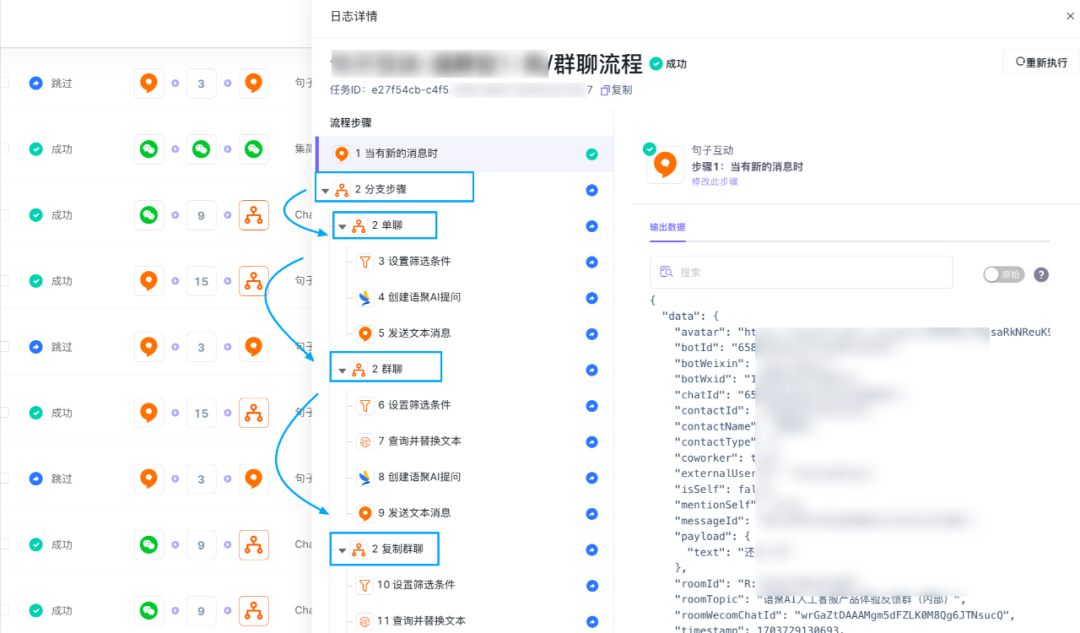1080x633 pixels.
Task: Click the 流程步骤 section heading
Action: (x=351, y=123)
